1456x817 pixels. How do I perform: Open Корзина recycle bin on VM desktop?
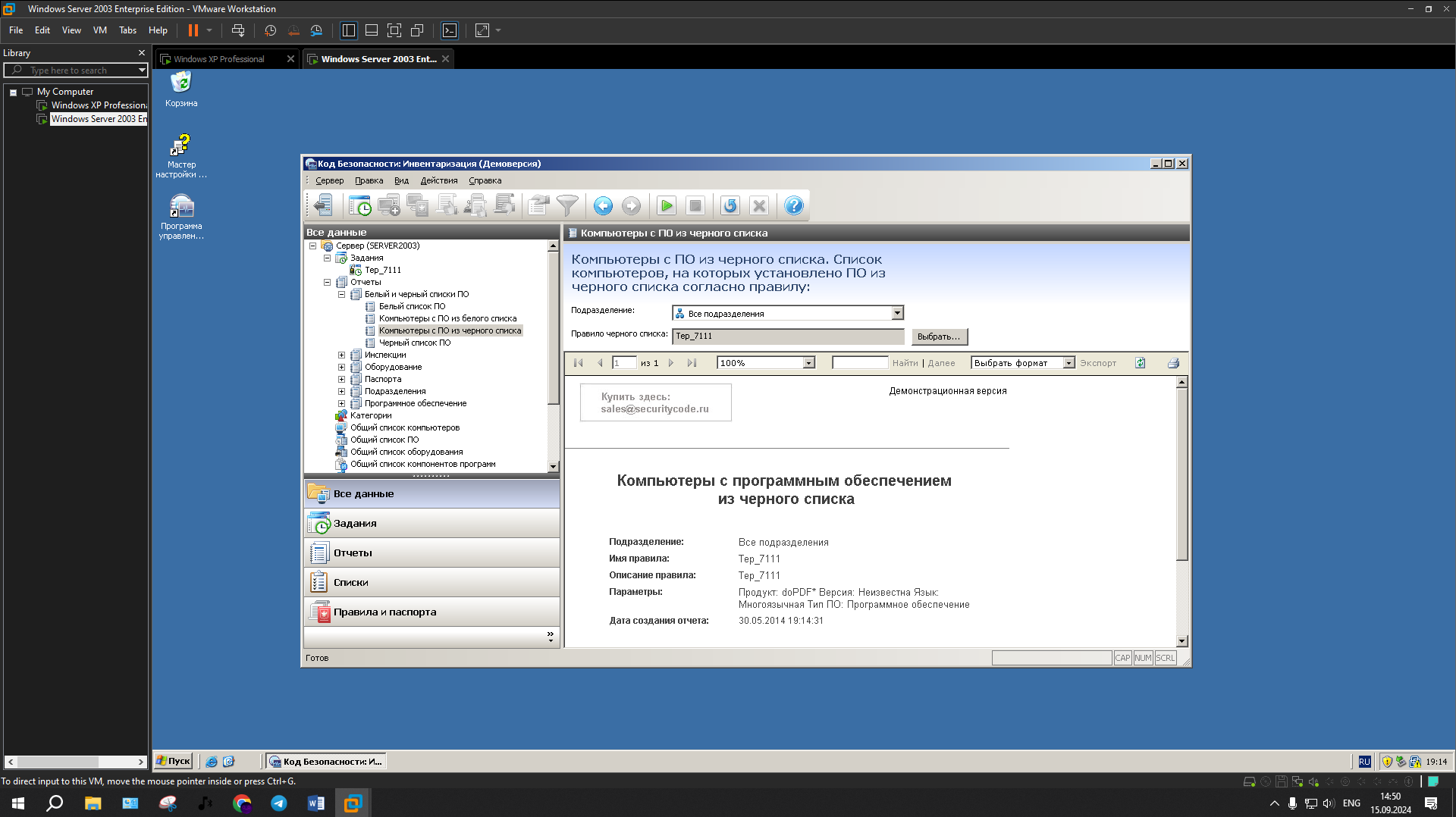click(181, 89)
